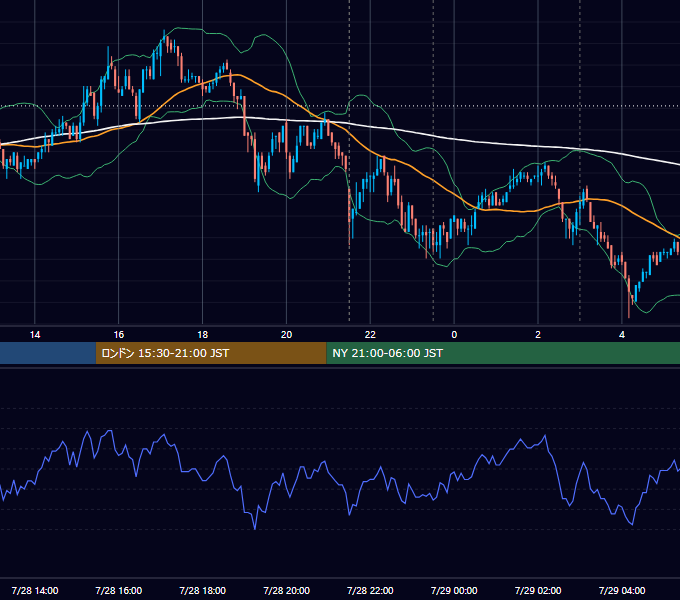This screenshot has width=680, height=600.
Task: Click the 7/29 00:00 time label
Action: tap(454, 590)
